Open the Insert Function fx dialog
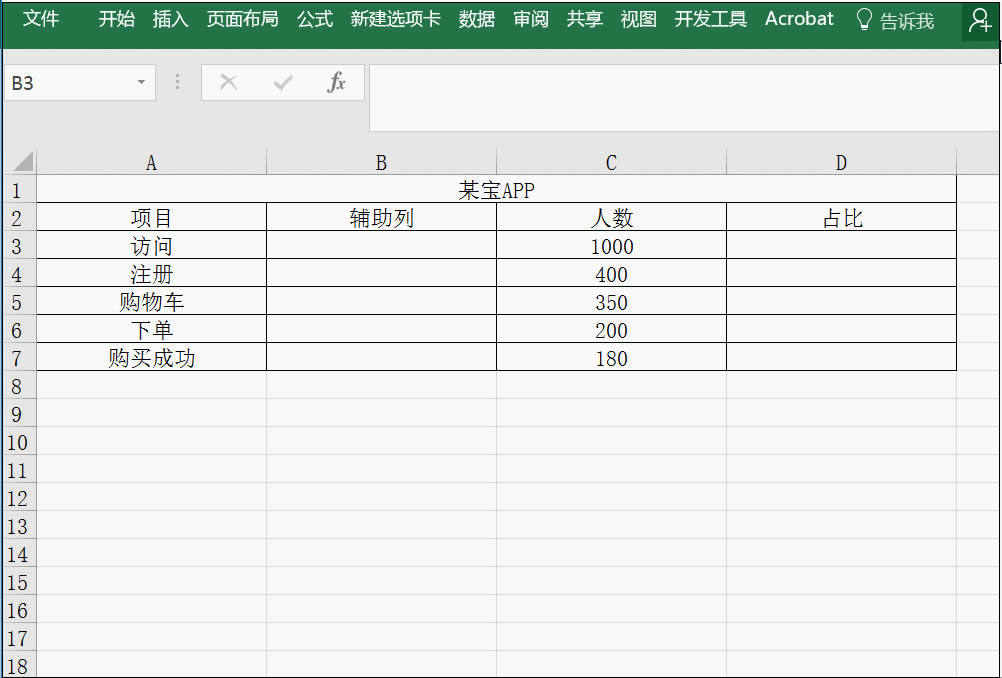1002x678 pixels. click(337, 83)
